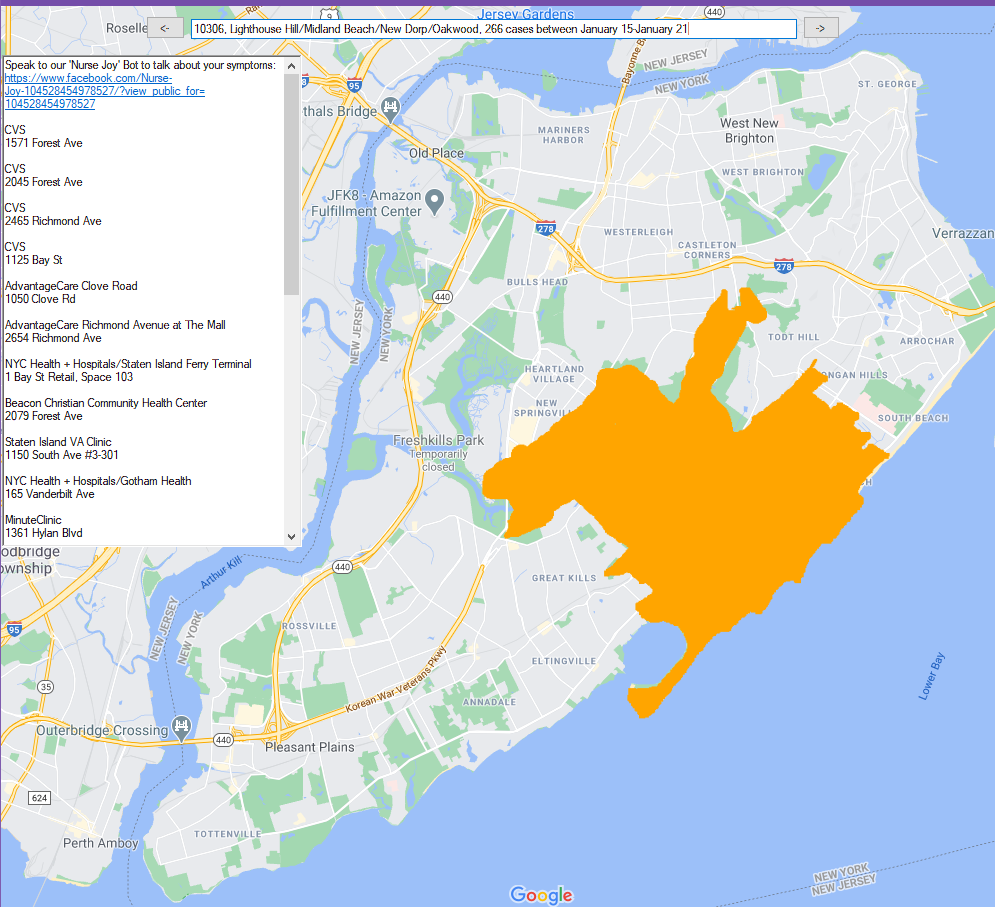
Task: Click the route 440 shield near Bulls Head
Action: (442, 296)
